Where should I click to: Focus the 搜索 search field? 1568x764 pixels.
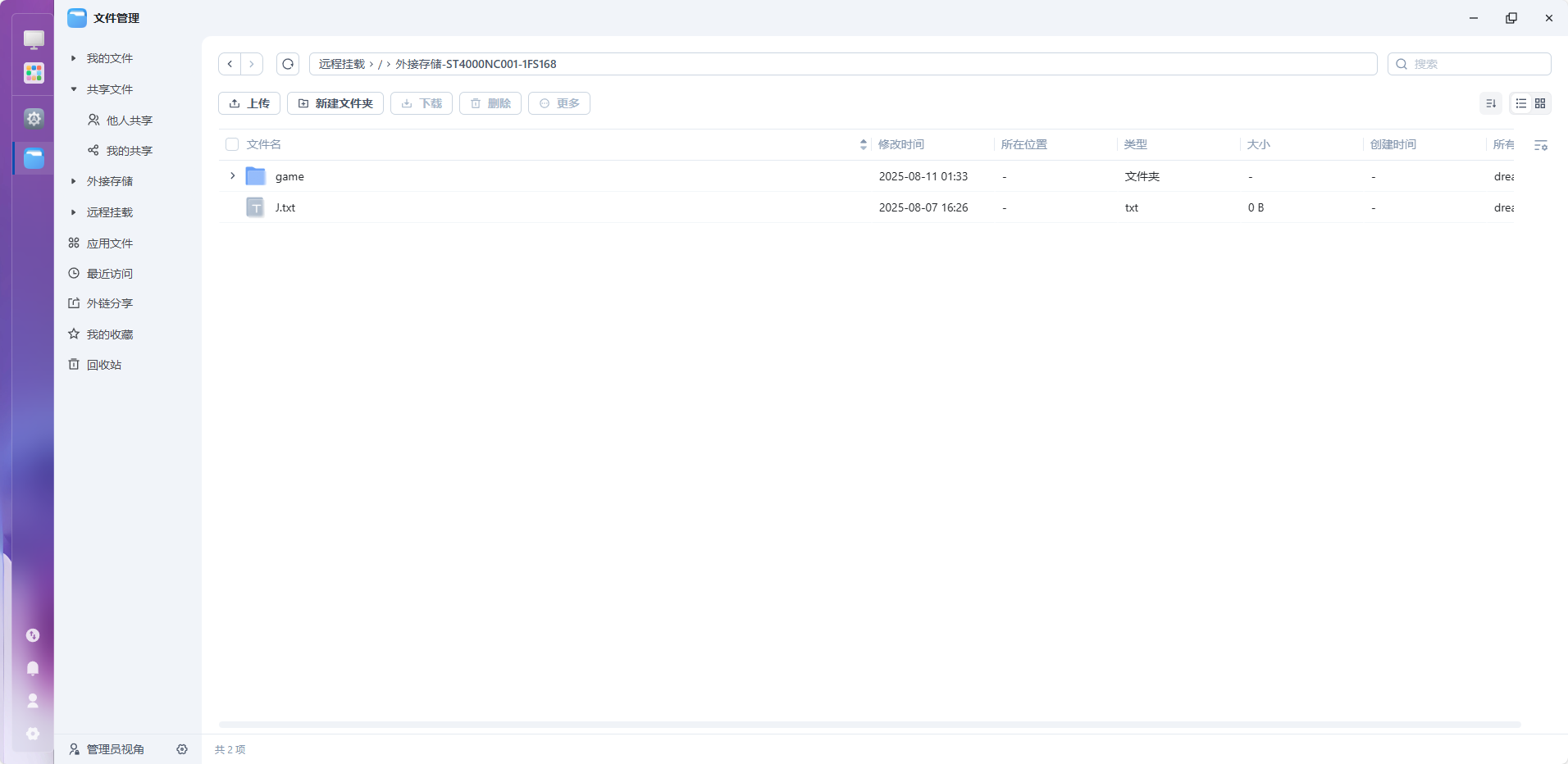pos(1470,64)
